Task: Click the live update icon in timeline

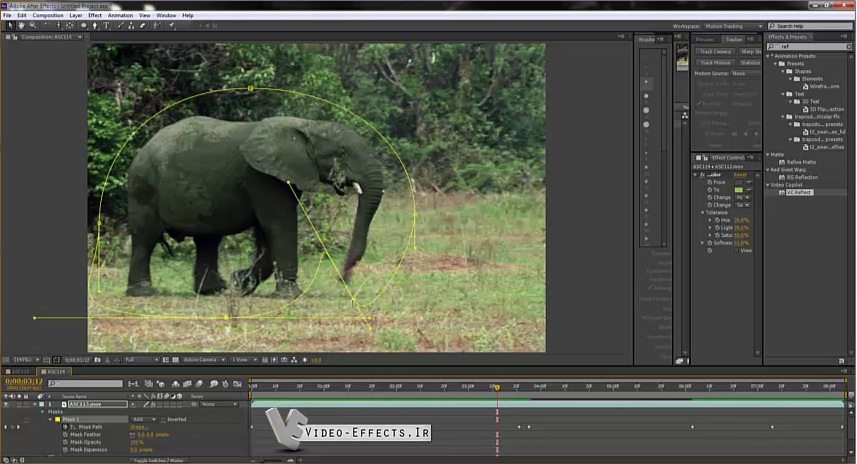Action: click(149, 384)
